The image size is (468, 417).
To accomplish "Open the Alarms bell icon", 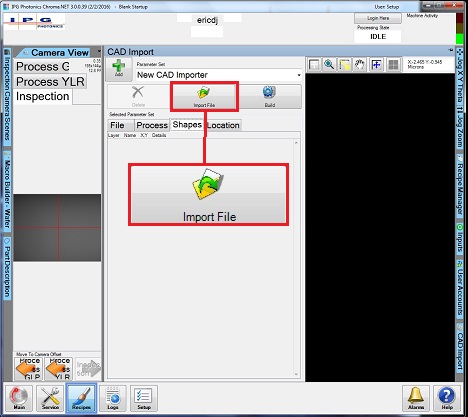I will click(x=416, y=398).
